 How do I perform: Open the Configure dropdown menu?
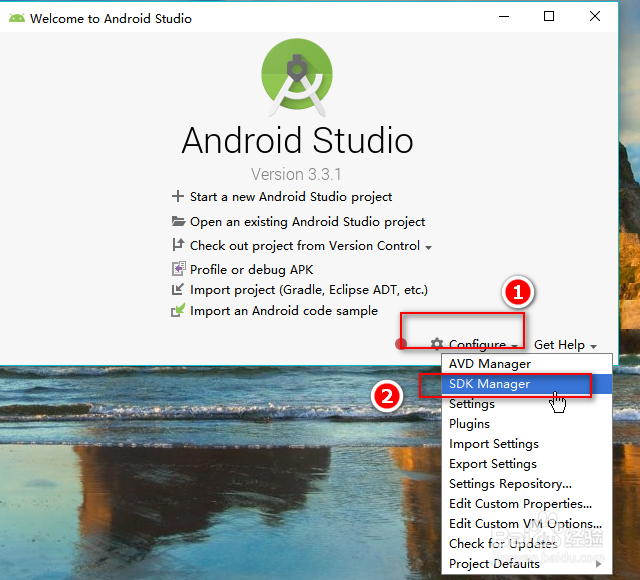pyautogui.click(x=477, y=344)
